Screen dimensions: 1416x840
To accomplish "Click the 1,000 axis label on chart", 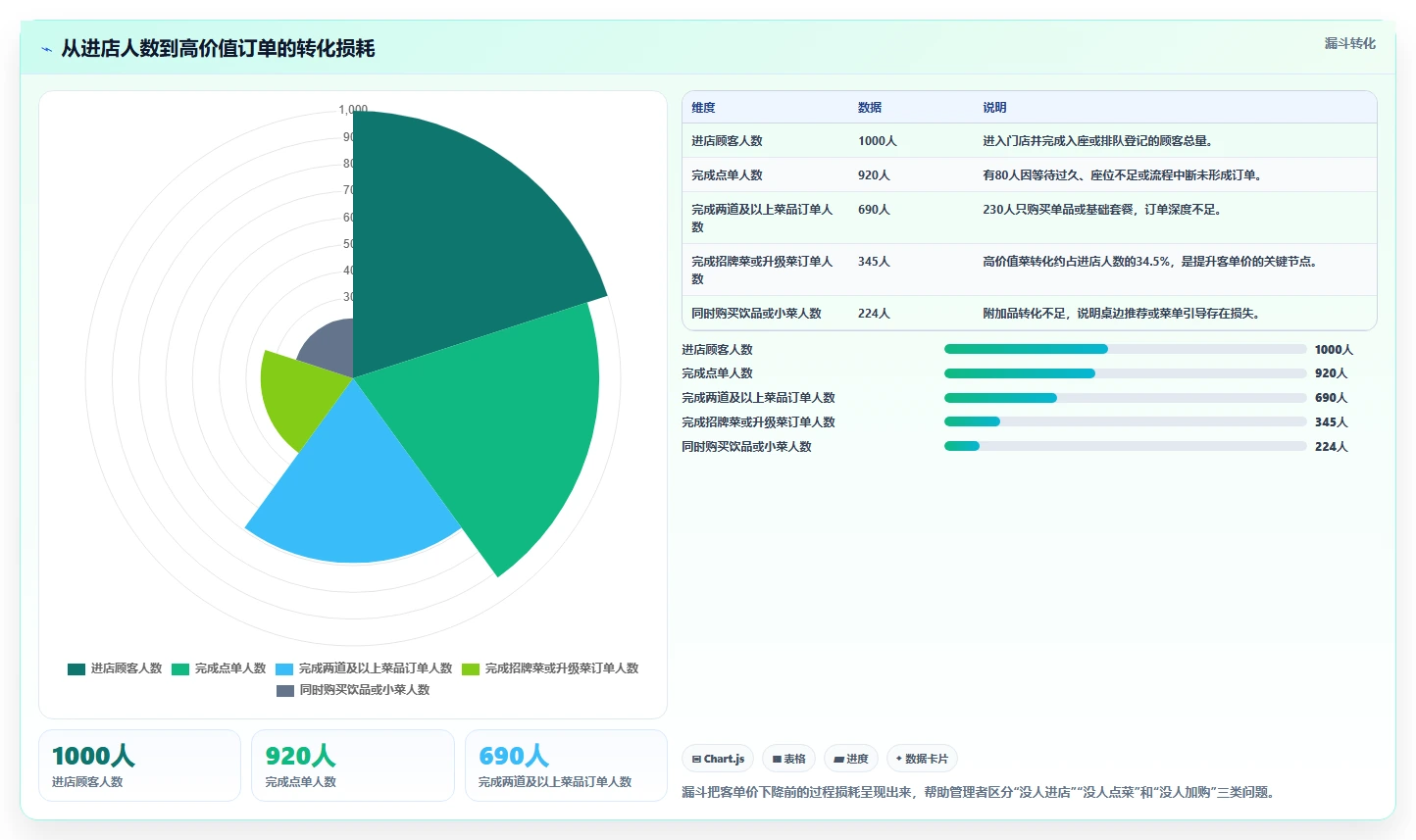I will [x=353, y=110].
